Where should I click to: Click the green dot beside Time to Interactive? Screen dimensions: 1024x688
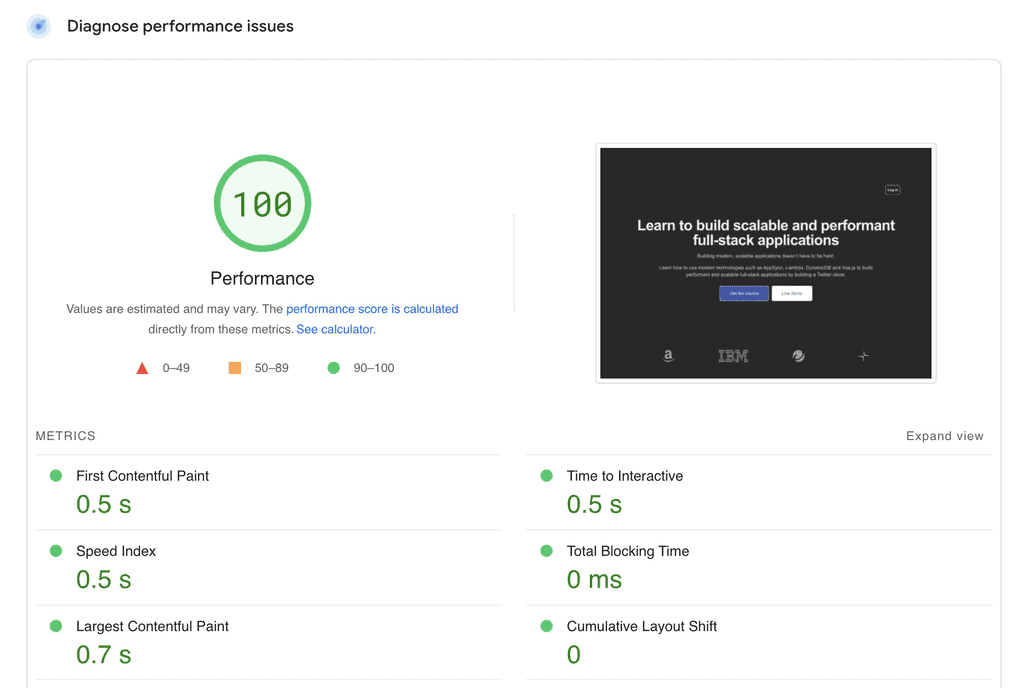click(x=546, y=476)
